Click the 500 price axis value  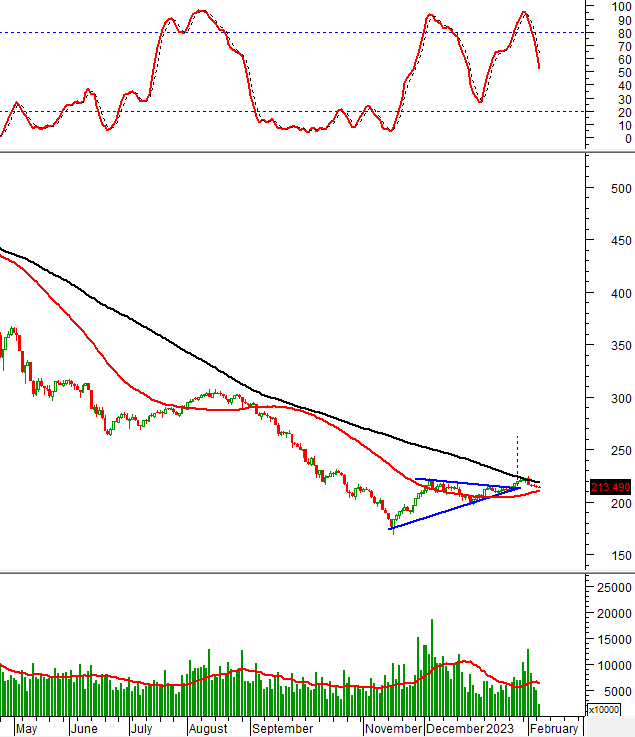[621, 188]
